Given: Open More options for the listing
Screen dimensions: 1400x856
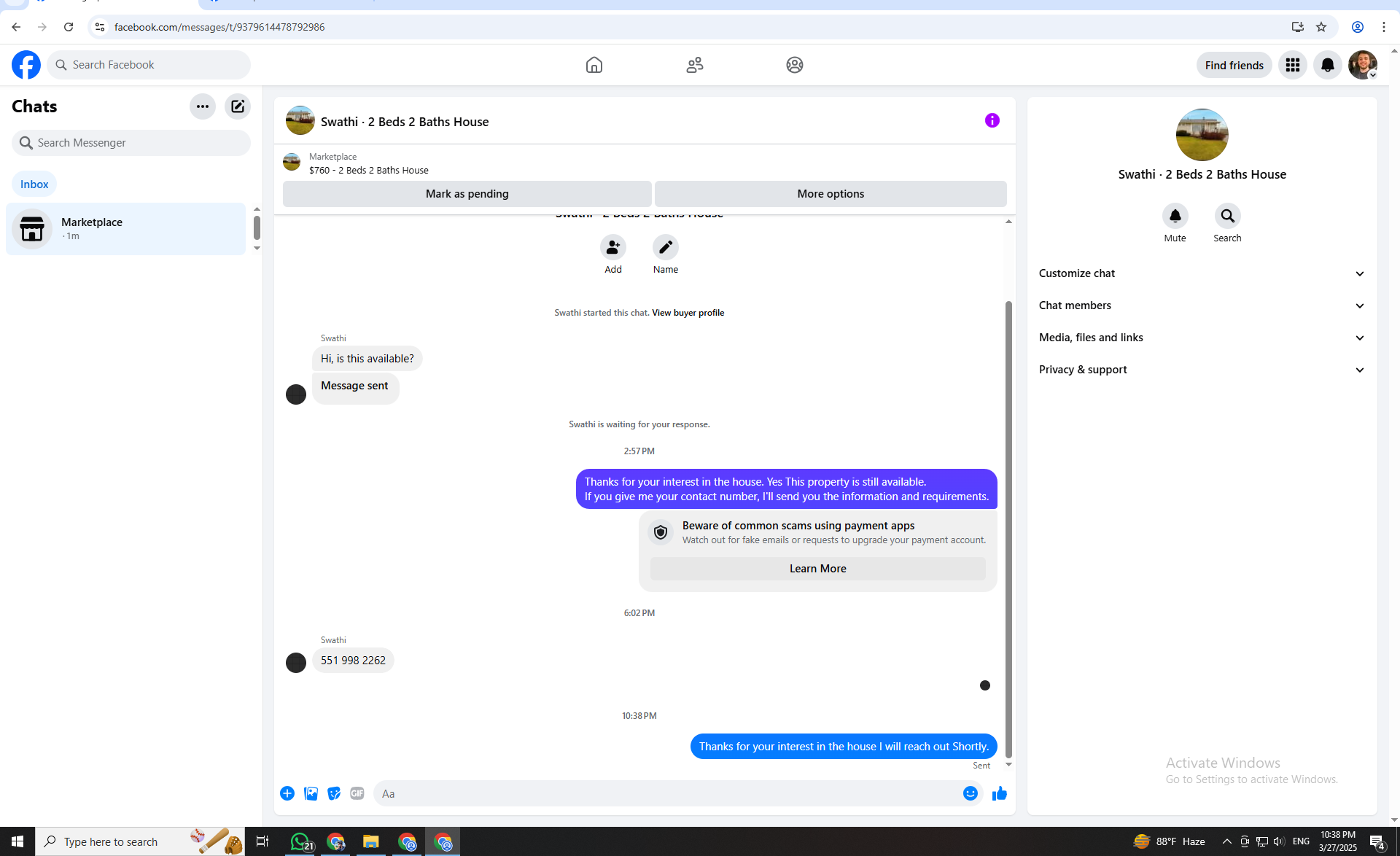Looking at the screenshot, I should point(831,194).
